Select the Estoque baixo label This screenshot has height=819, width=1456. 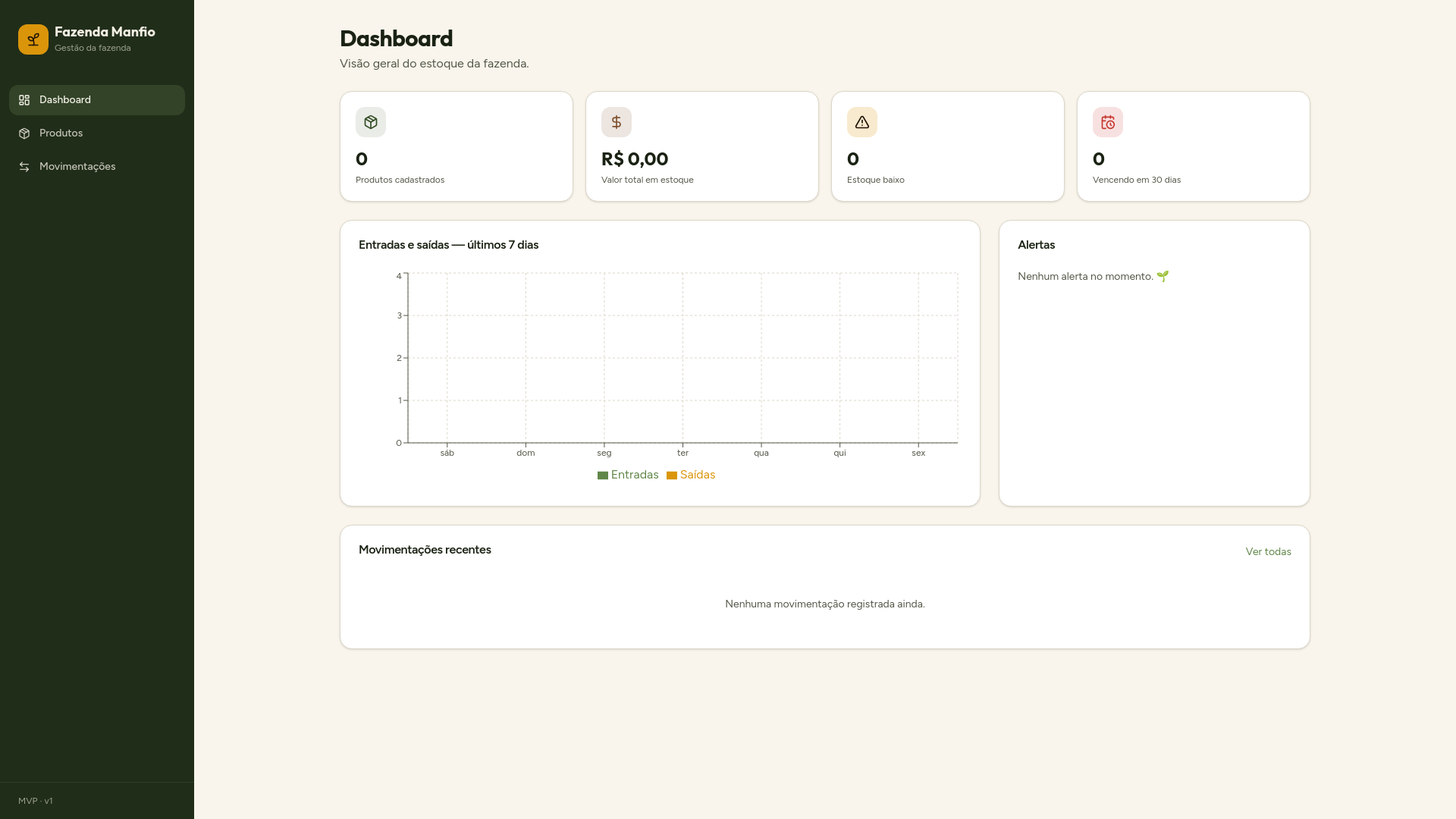875,180
